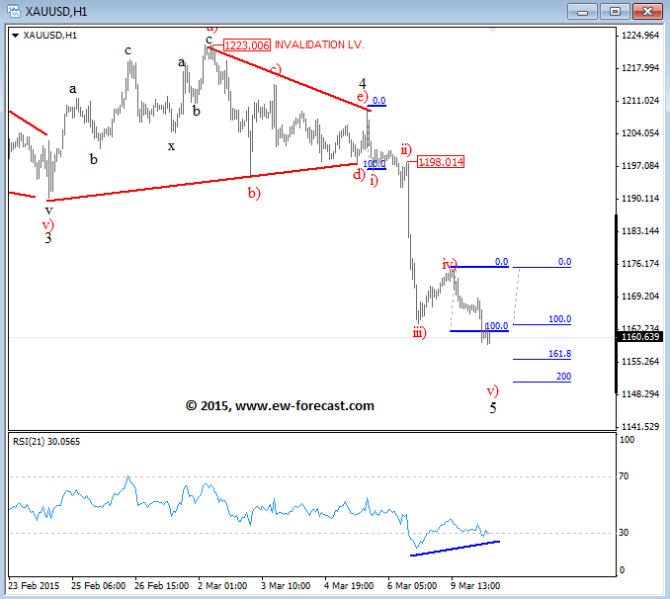This screenshot has width=670, height=599.
Task: Click the INVALIDATION LV. text label
Action: coord(319,45)
